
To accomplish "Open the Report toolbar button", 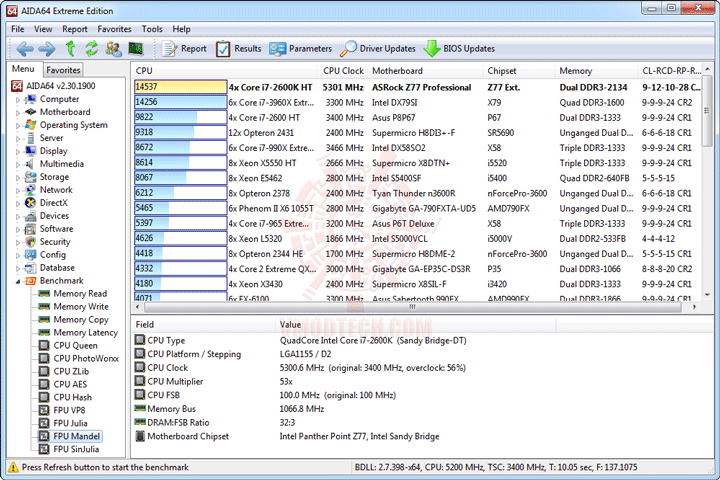I will click(185, 49).
